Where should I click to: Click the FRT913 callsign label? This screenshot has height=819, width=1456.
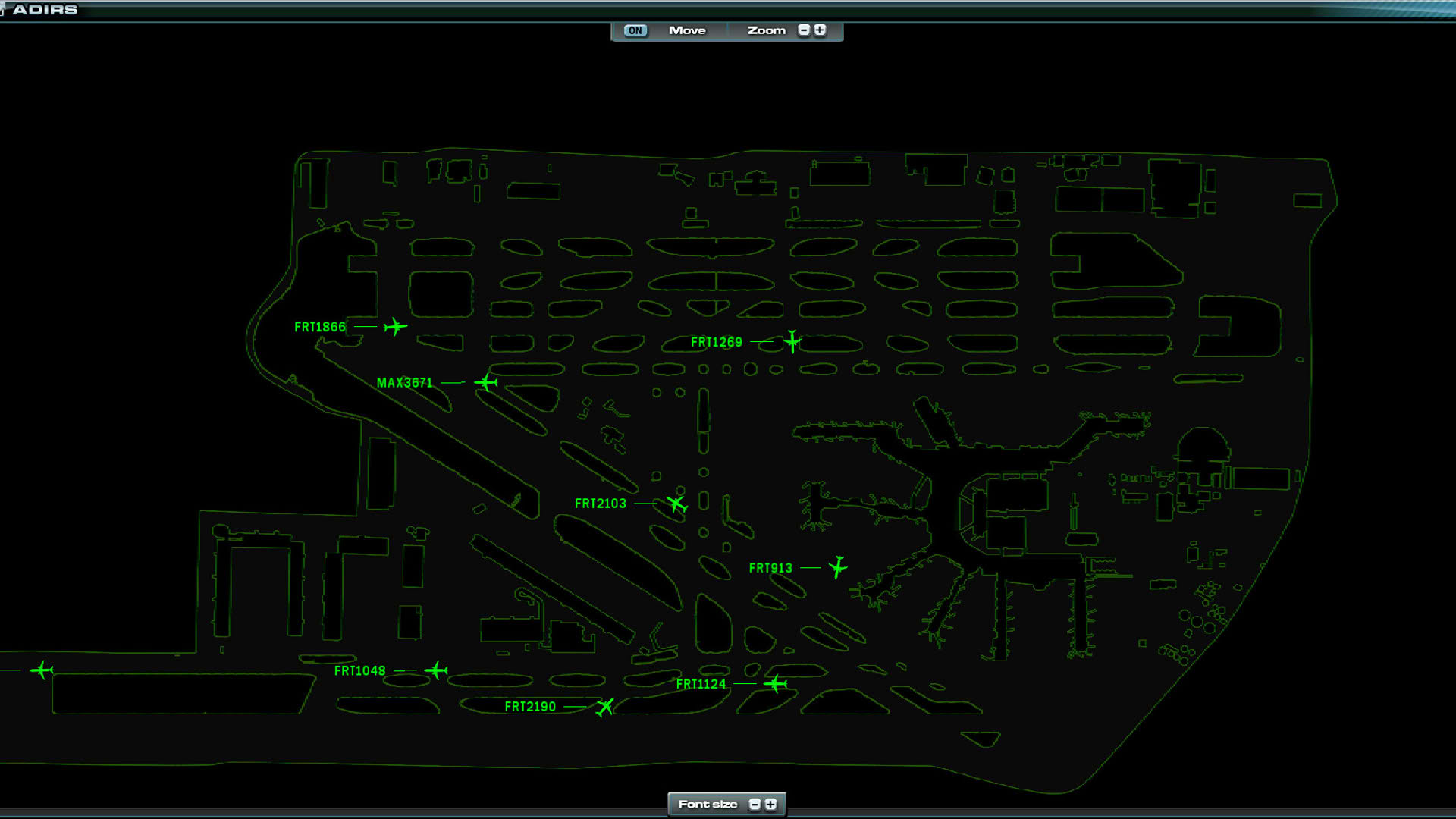[770, 568]
